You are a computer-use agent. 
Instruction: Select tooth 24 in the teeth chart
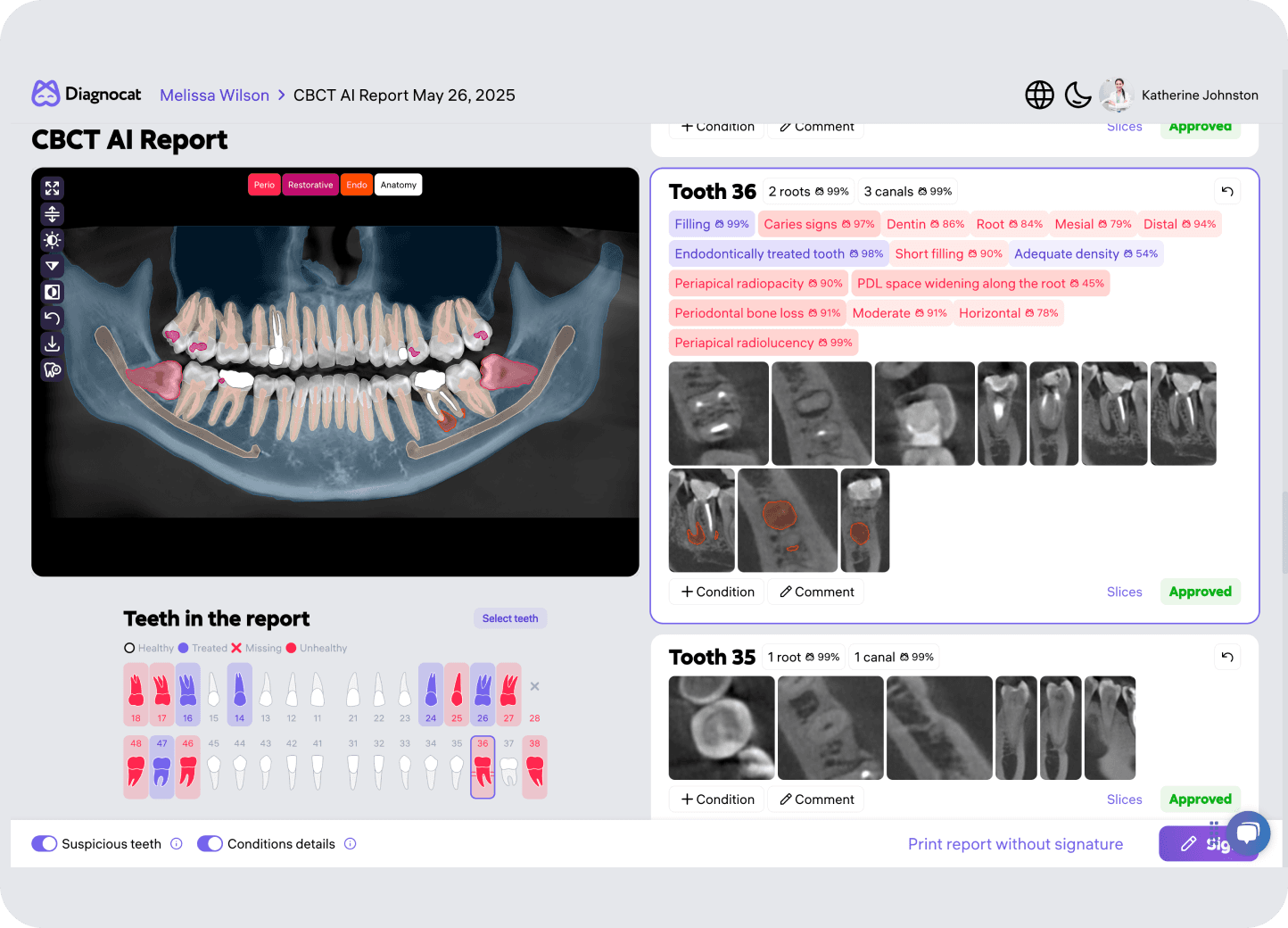[x=431, y=694]
